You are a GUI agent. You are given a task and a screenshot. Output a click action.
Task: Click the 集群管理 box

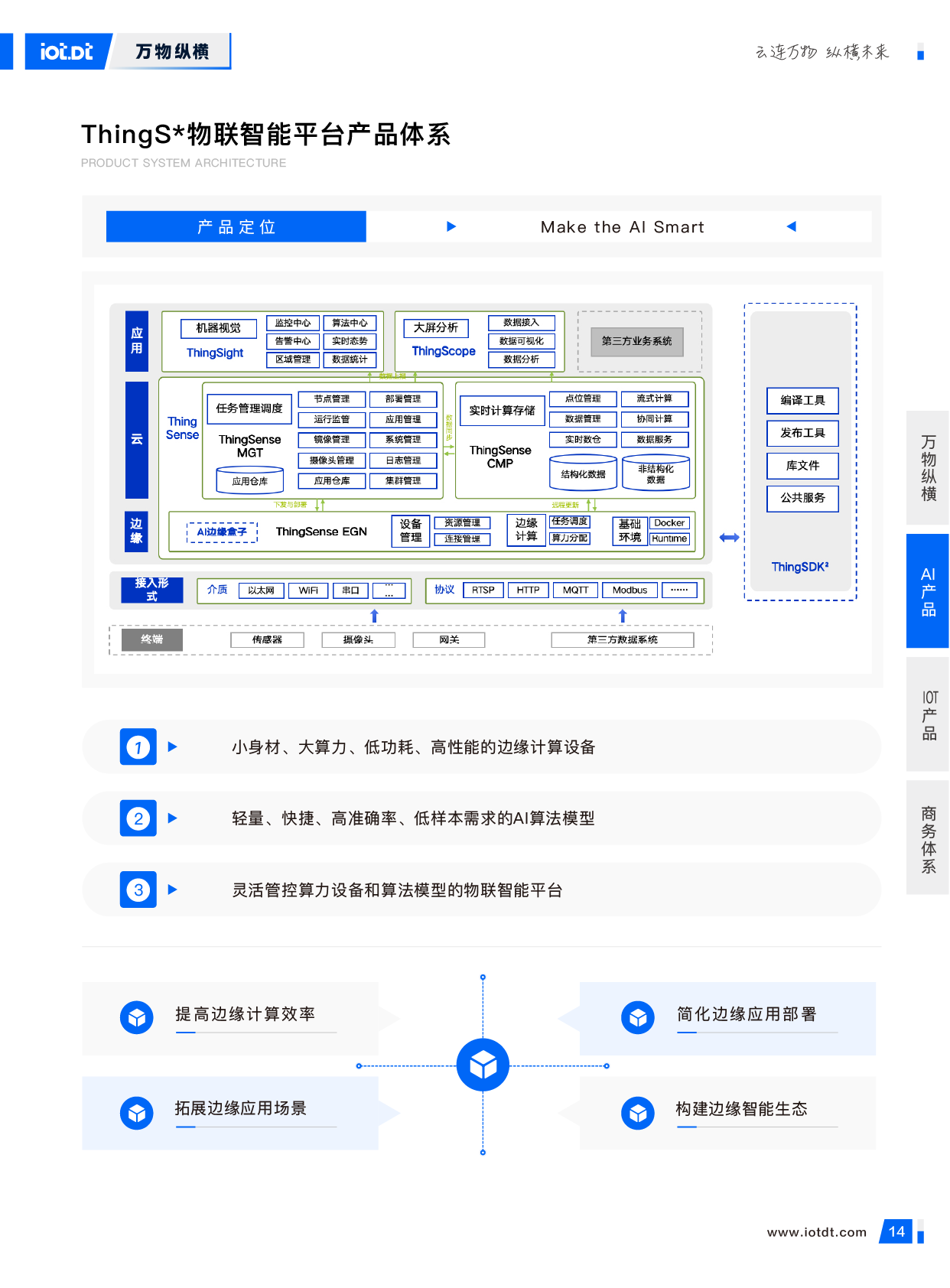click(403, 481)
